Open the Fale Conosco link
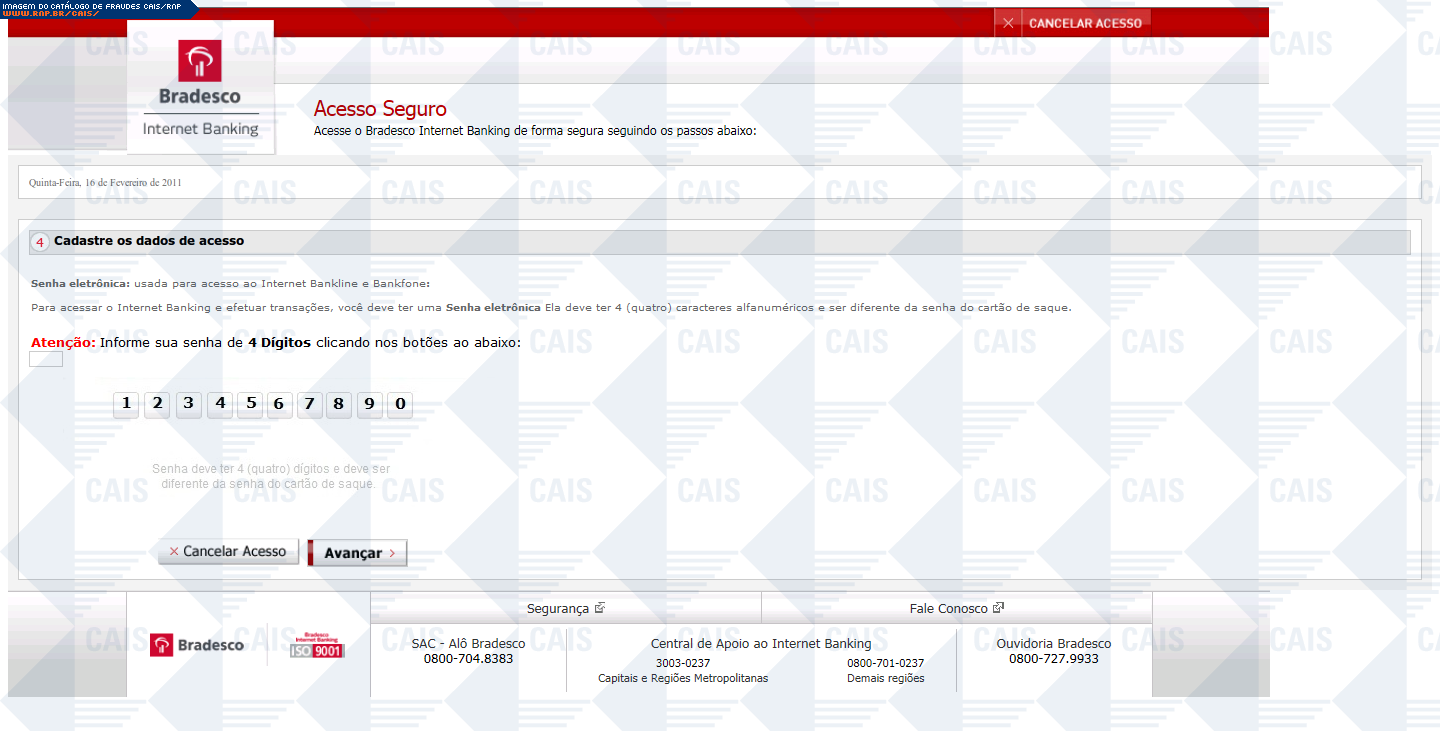Image resolution: width=1440 pixels, height=731 pixels. tap(956, 608)
